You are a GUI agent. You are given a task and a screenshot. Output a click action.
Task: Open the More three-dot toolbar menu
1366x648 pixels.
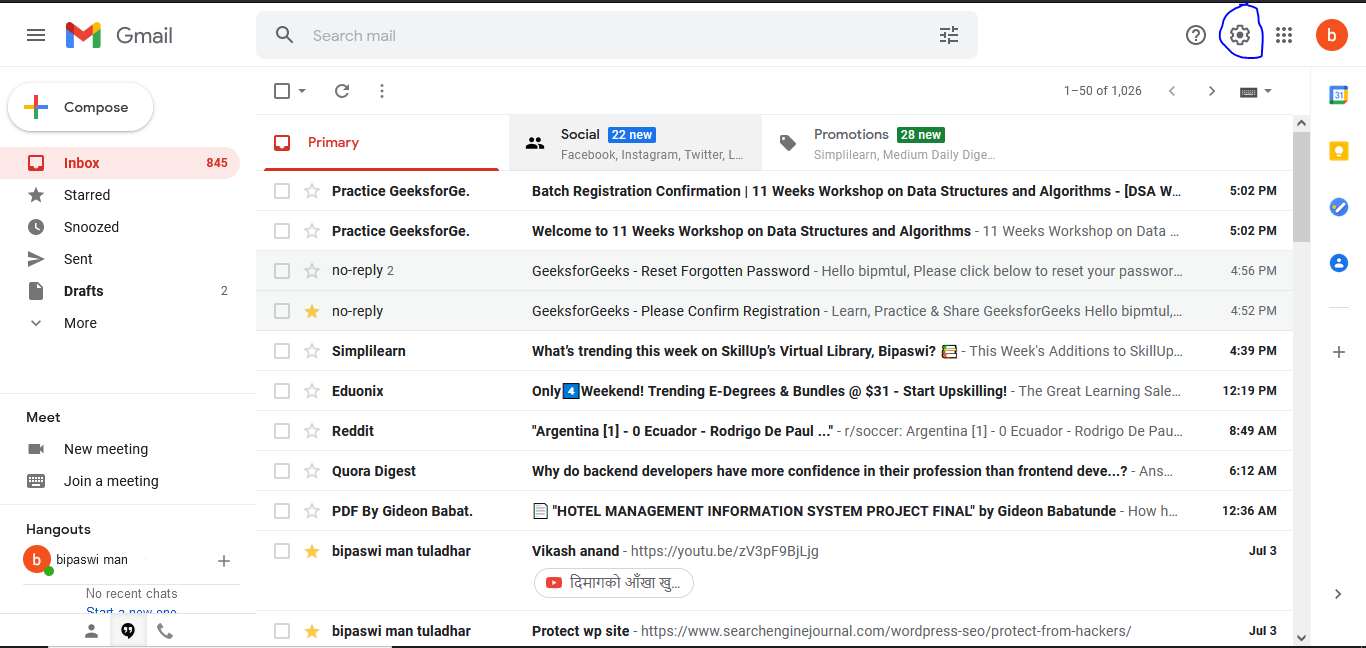point(382,91)
